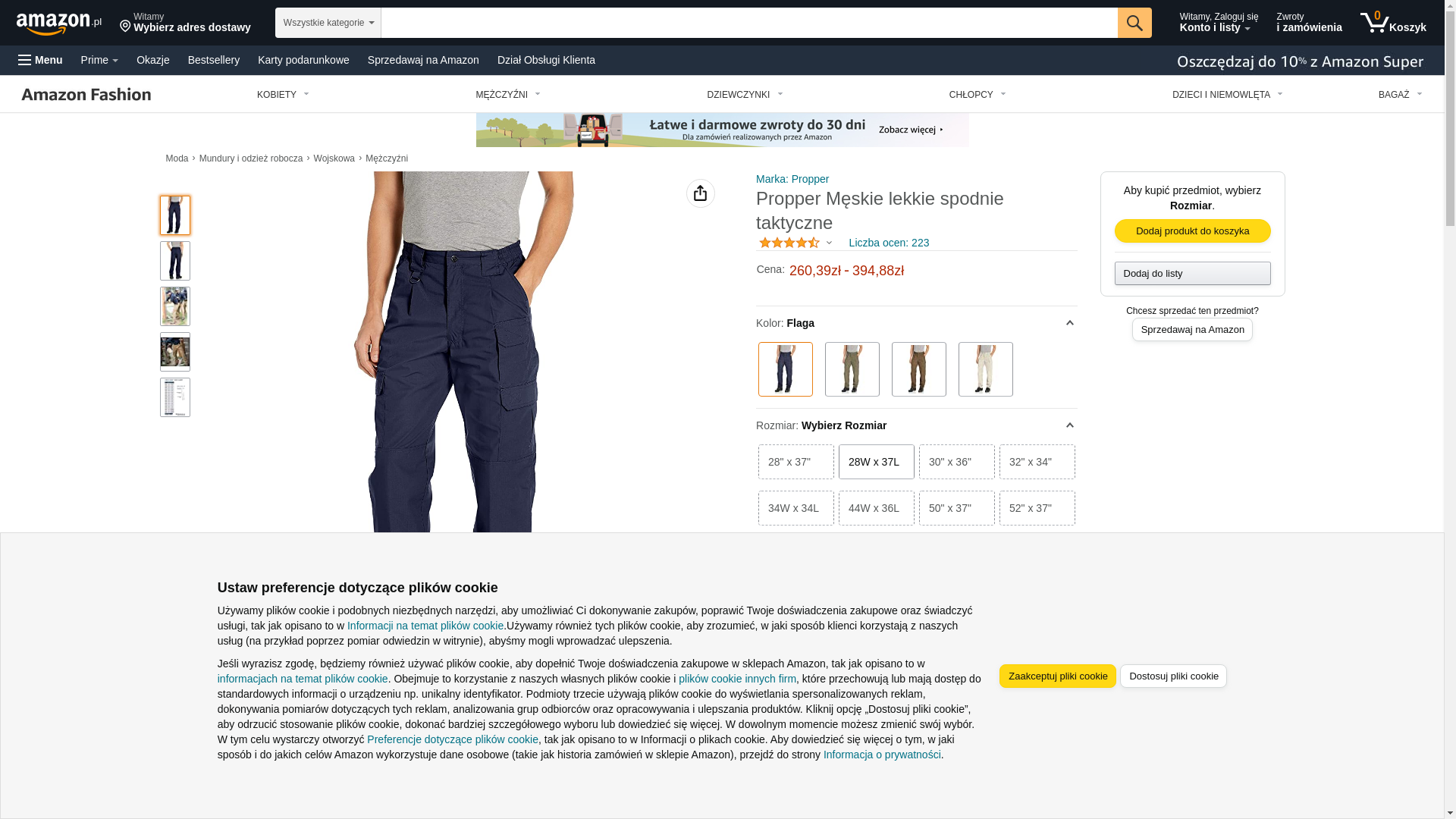Open the DZIEWCZYNKI fashion menu
Viewport: 1456px width, 819px height.
[745, 95]
